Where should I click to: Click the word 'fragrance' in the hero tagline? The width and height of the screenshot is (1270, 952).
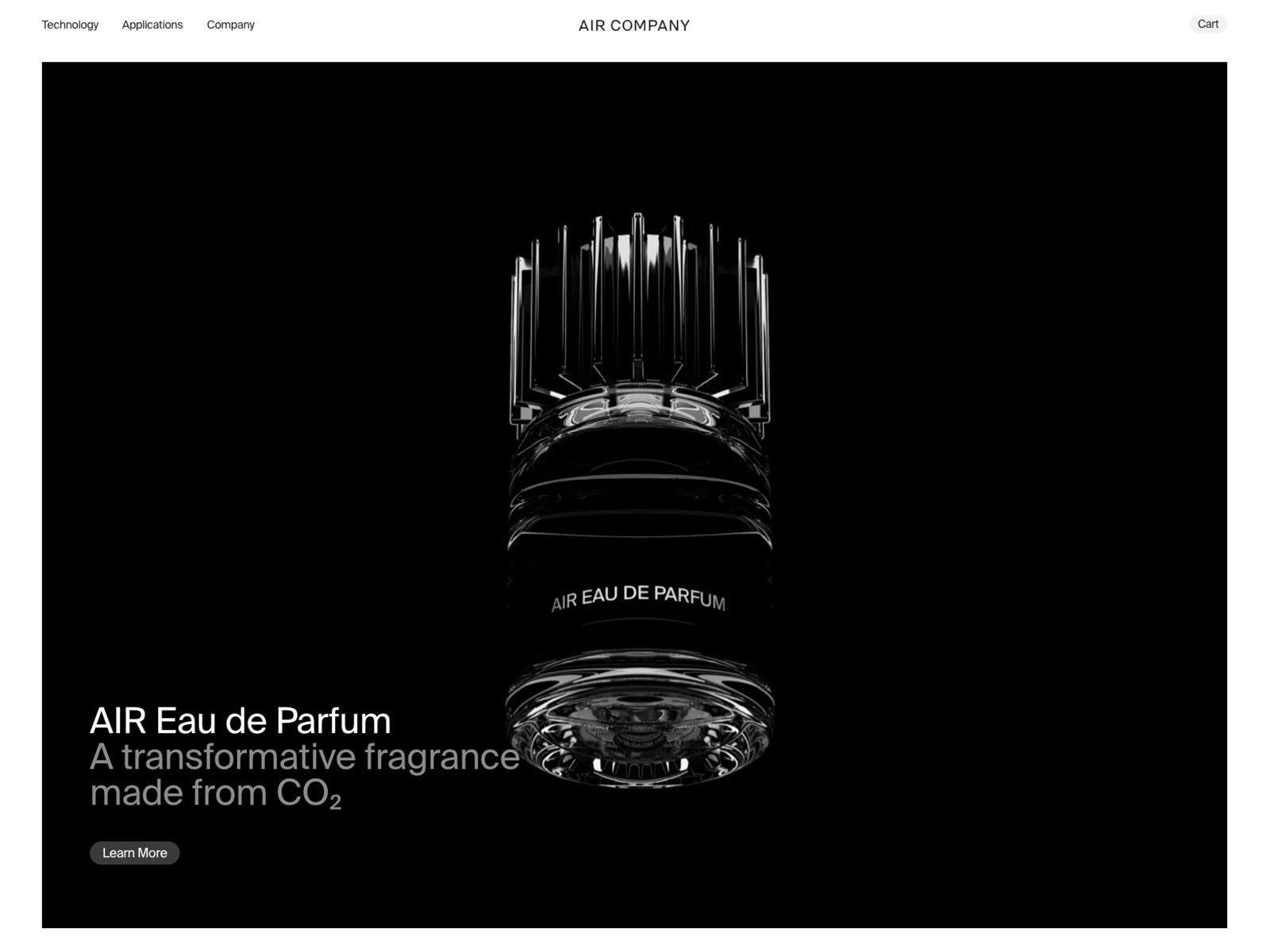coord(442,758)
